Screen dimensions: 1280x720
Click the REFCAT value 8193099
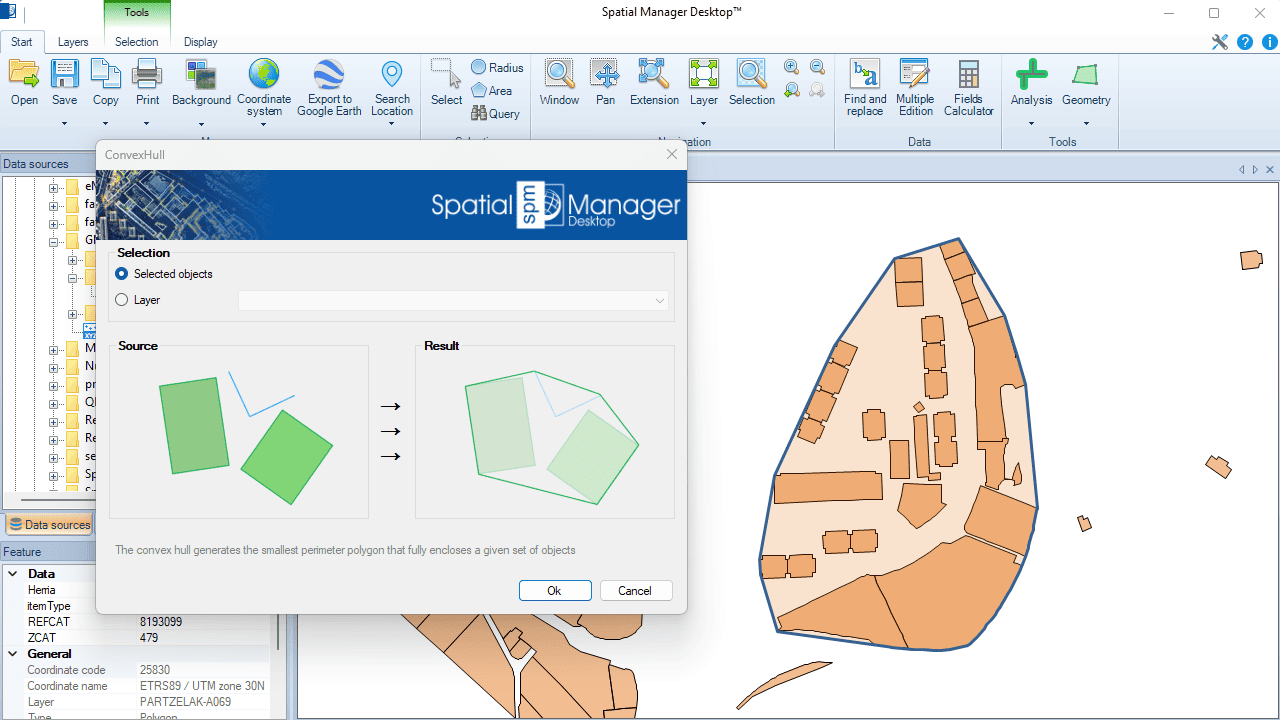tap(161, 622)
